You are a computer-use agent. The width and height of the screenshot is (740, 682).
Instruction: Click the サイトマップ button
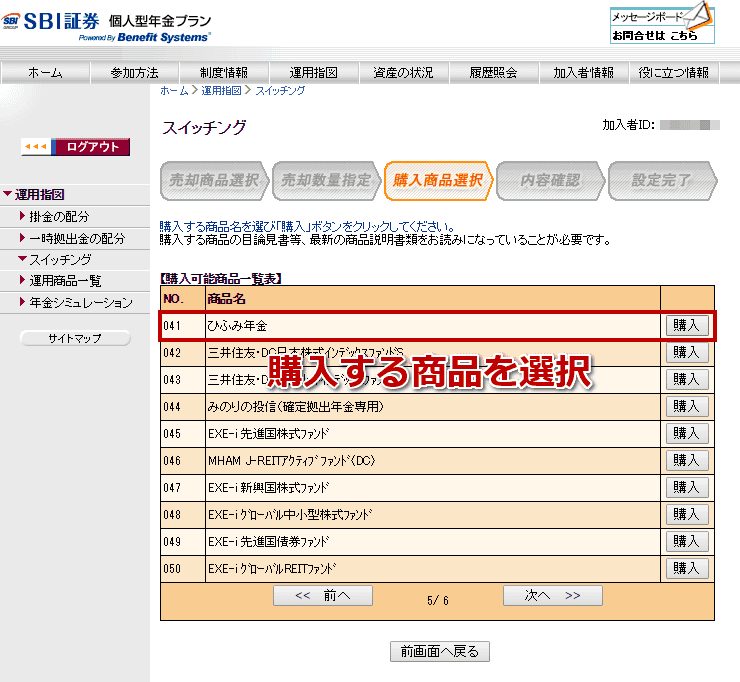click(75, 339)
